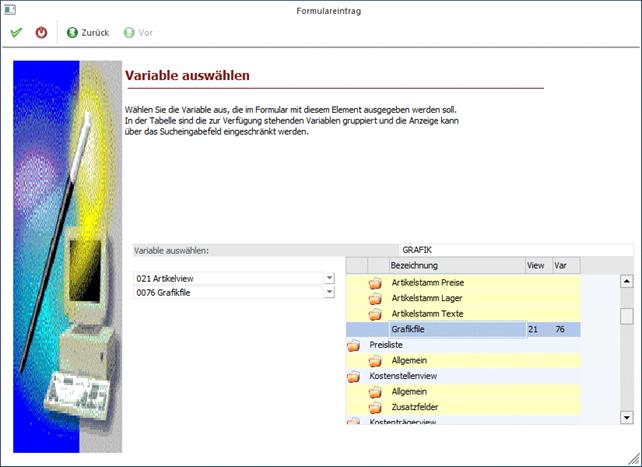
Task: Click folder icon next to Zusatzfelder
Action: click(375, 407)
